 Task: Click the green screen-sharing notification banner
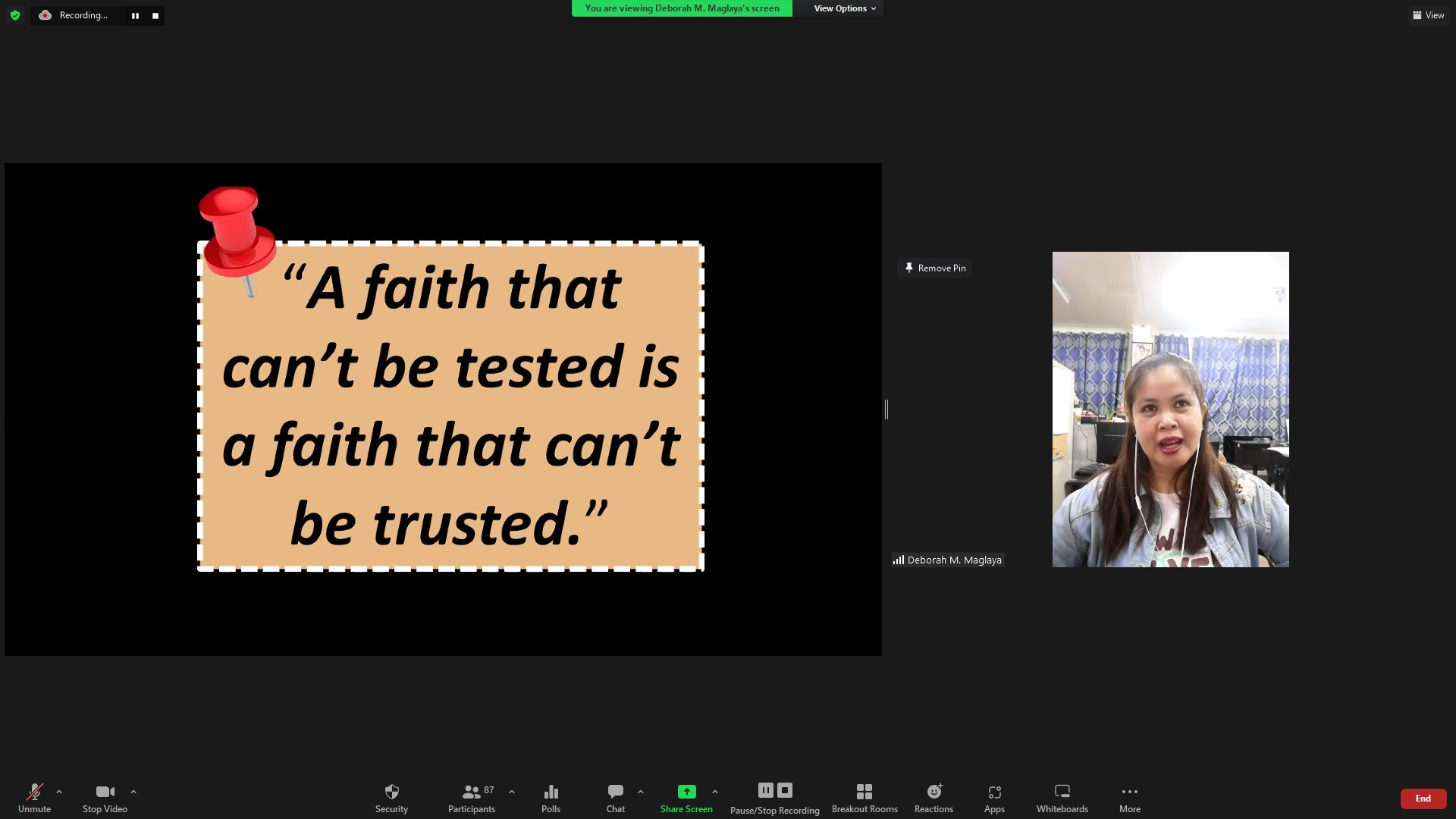click(682, 8)
